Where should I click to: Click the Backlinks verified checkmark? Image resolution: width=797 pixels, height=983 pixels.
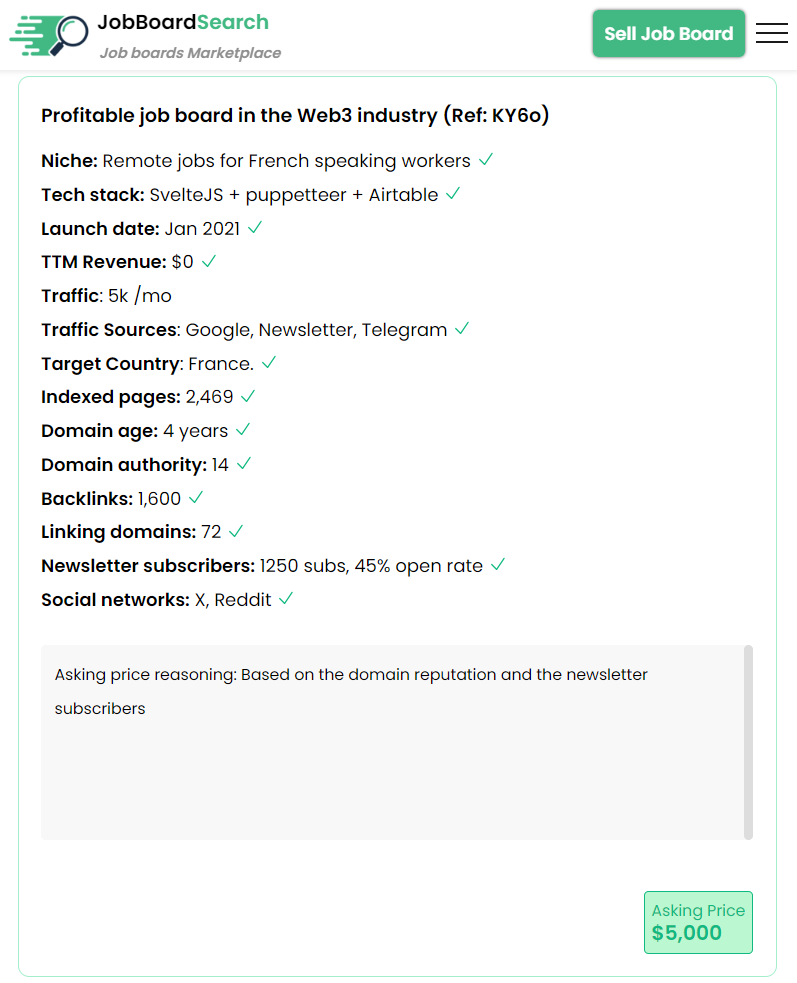(x=196, y=498)
